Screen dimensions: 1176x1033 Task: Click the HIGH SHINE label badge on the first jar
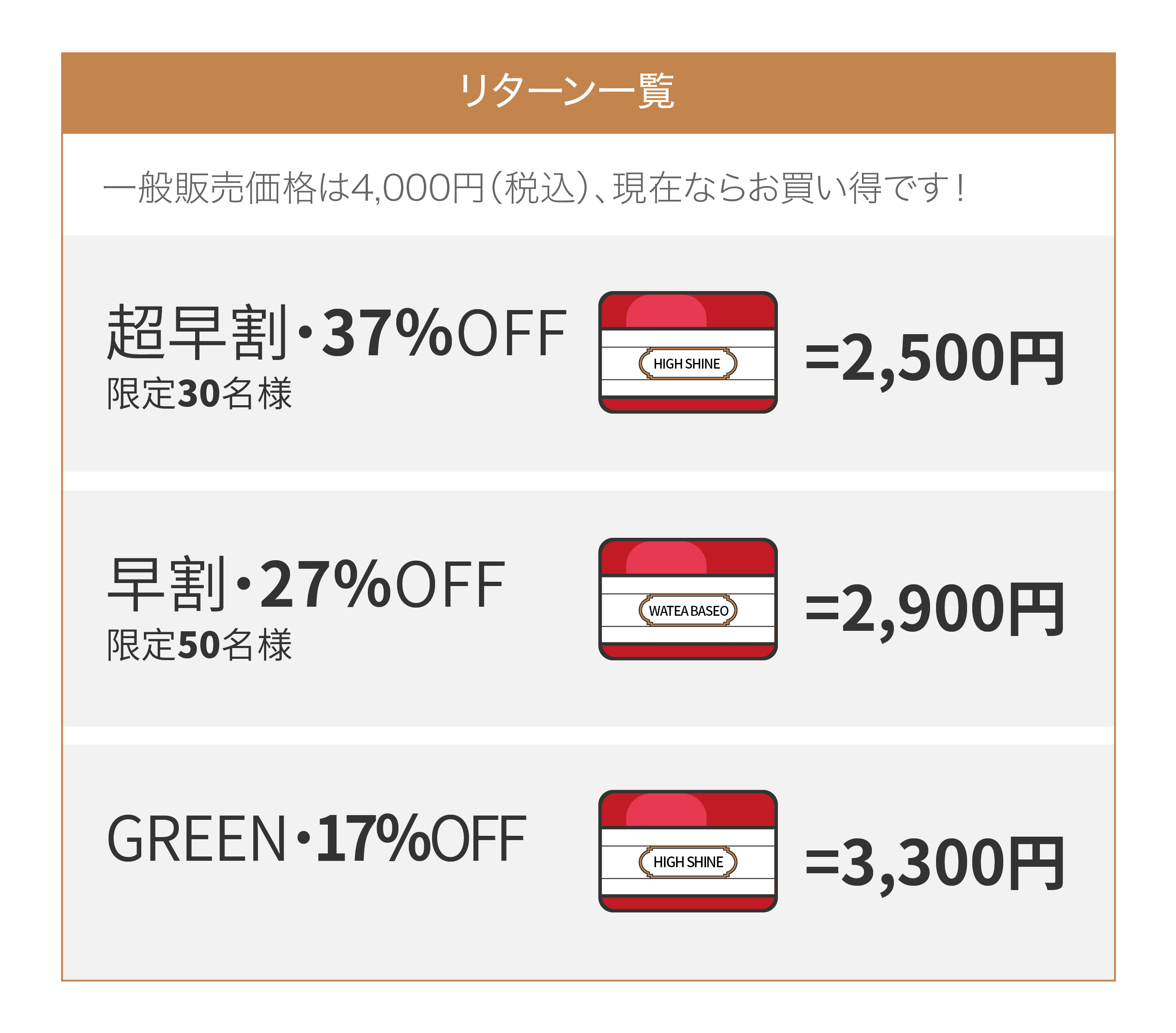[x=688, y=363]
